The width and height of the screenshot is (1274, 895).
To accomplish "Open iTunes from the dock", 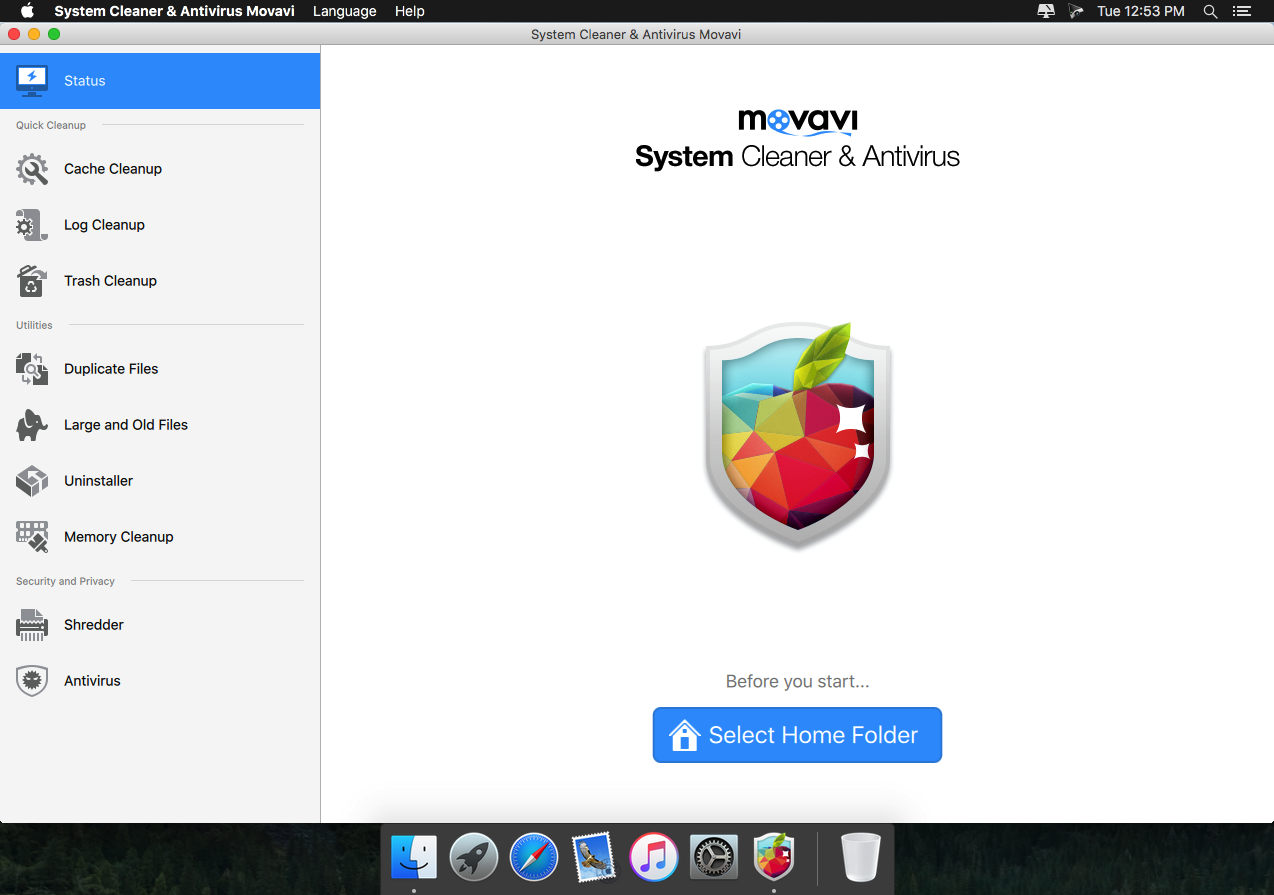I will (x=654, y=857).
